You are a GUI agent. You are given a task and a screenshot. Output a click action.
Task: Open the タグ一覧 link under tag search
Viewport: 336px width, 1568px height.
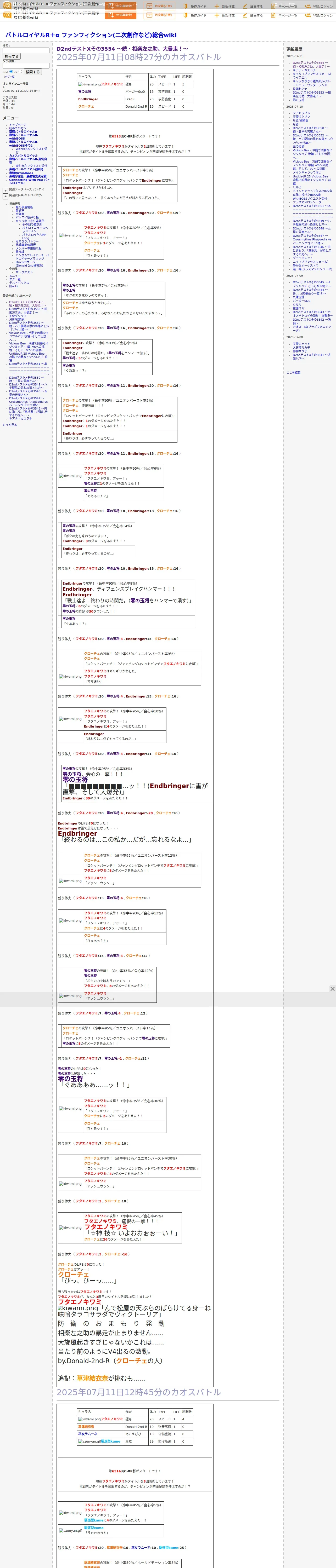tap(9, 77)
